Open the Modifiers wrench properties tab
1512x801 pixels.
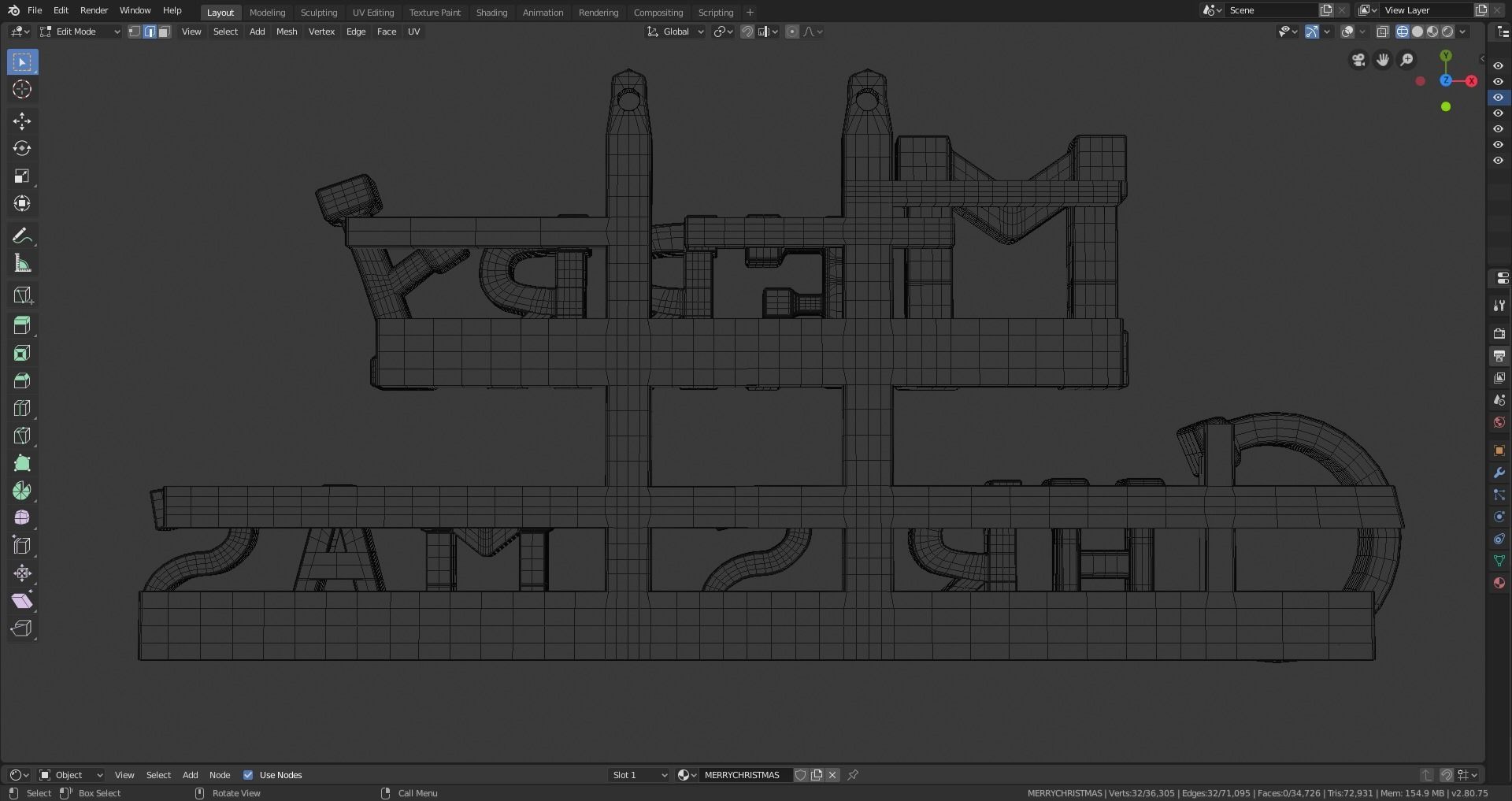1499,473
